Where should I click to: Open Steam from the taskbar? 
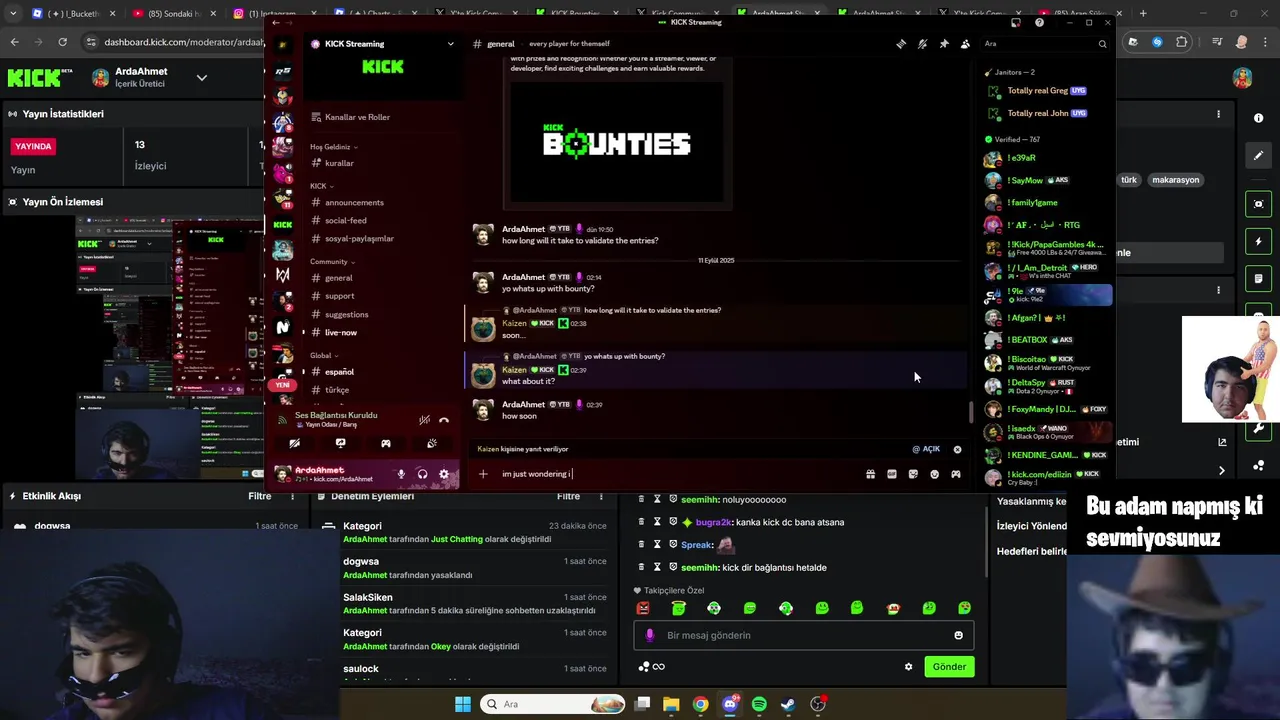click(788, 704)
